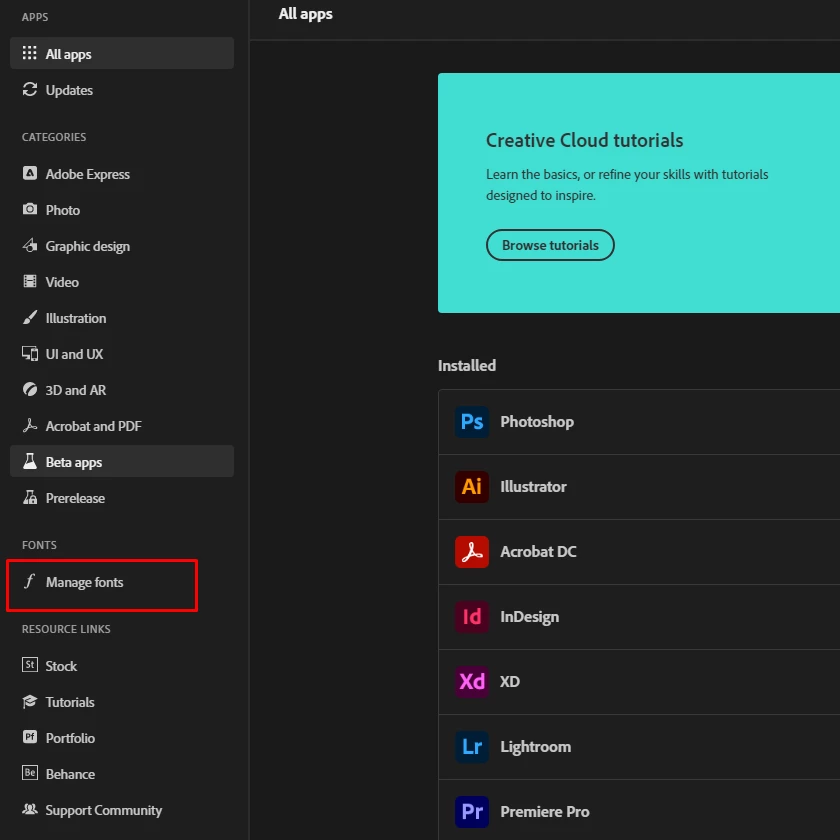The width and height of the screenshot is (840, 840).
Task: Click the Lightroom app name
Action: point(535,747)
